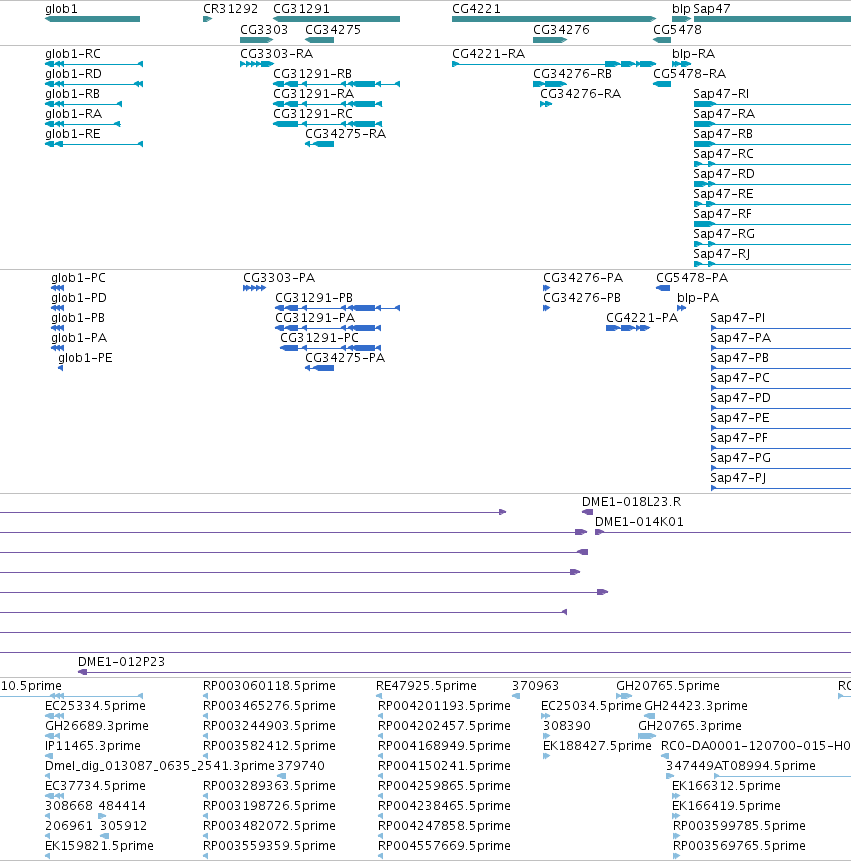The height and width of the screenshot is (861, 851).
Task: Select EST EK188427.5prime
Action: [597, 746]
